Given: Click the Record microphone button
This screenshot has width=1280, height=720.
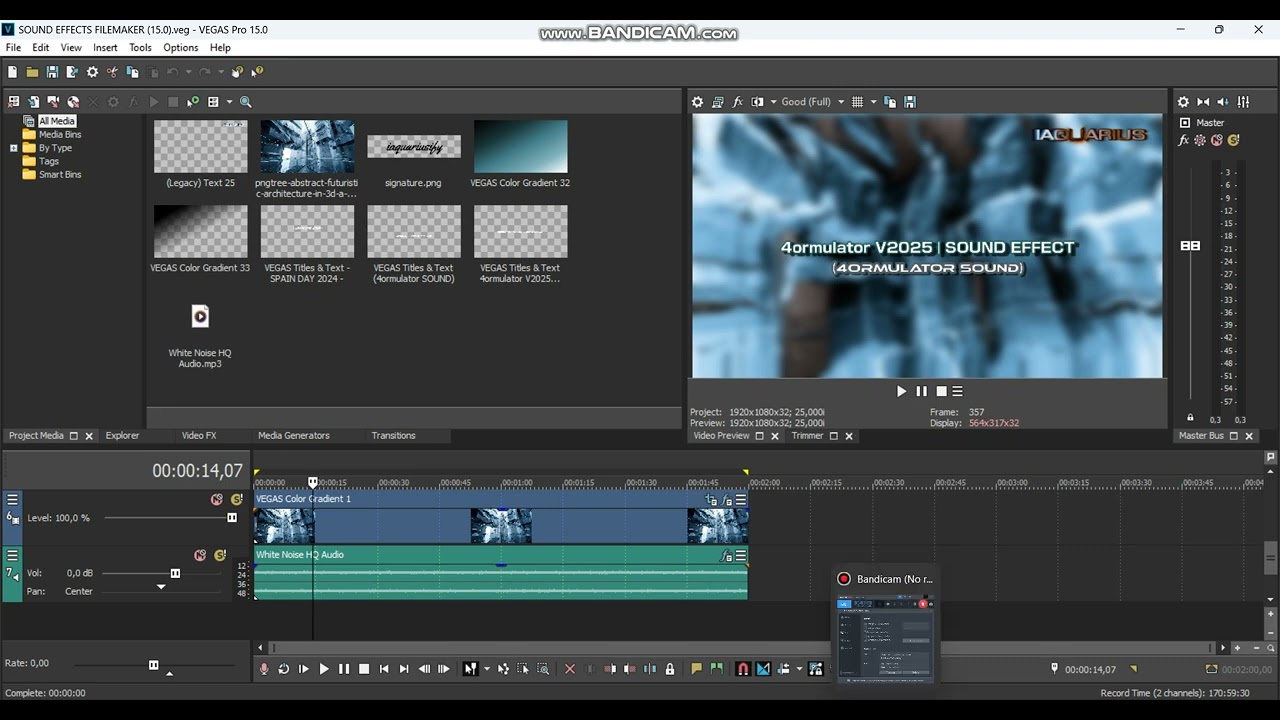Looking at the screenshot, I should pyautogui.click(x=264, y=669).
